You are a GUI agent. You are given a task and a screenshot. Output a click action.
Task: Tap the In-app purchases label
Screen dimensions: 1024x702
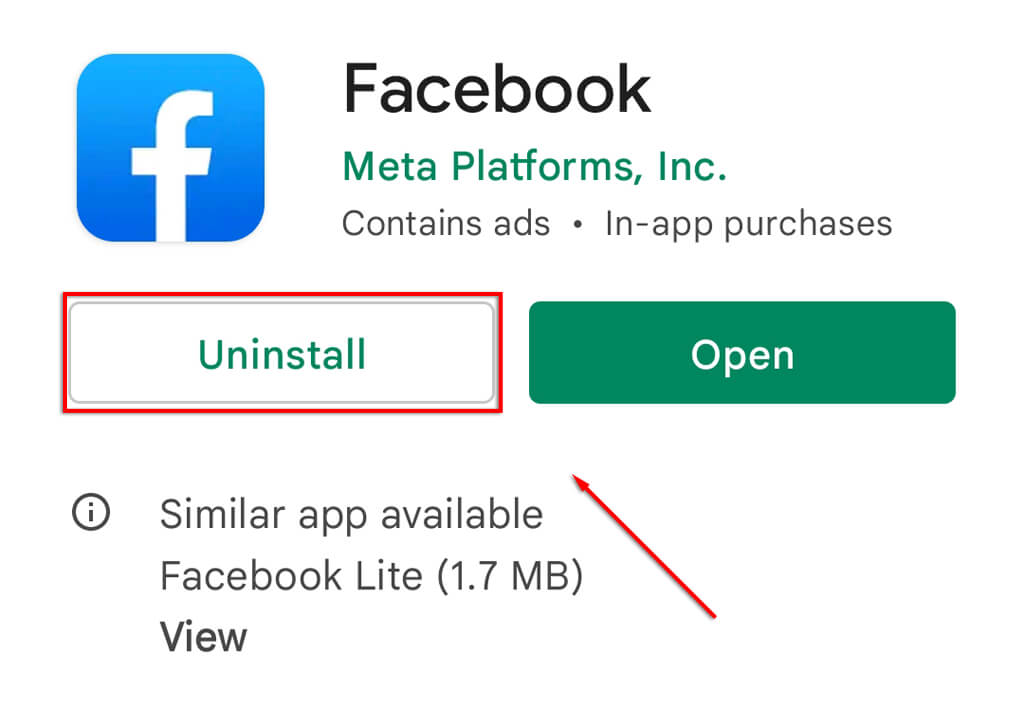(x=748, y=225)
